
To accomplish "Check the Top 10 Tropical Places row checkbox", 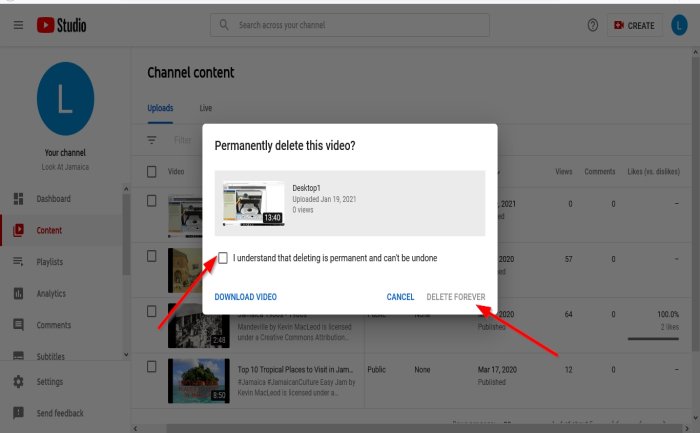I will click(152, 366).
